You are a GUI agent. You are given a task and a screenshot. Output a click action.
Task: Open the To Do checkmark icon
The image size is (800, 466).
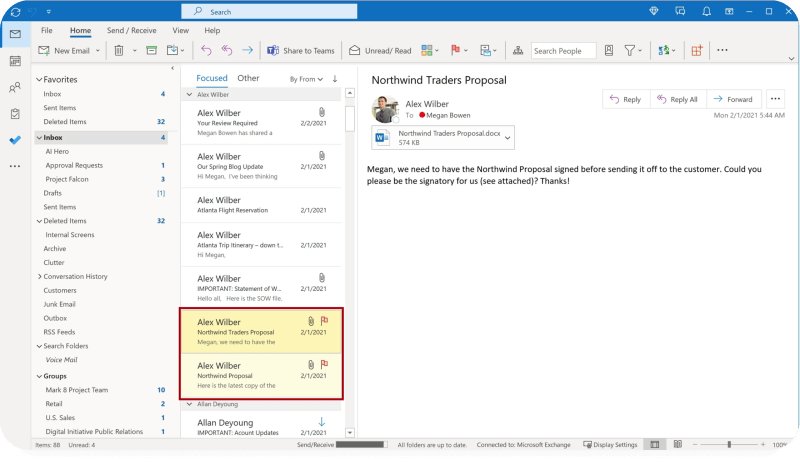coord(15,140)
